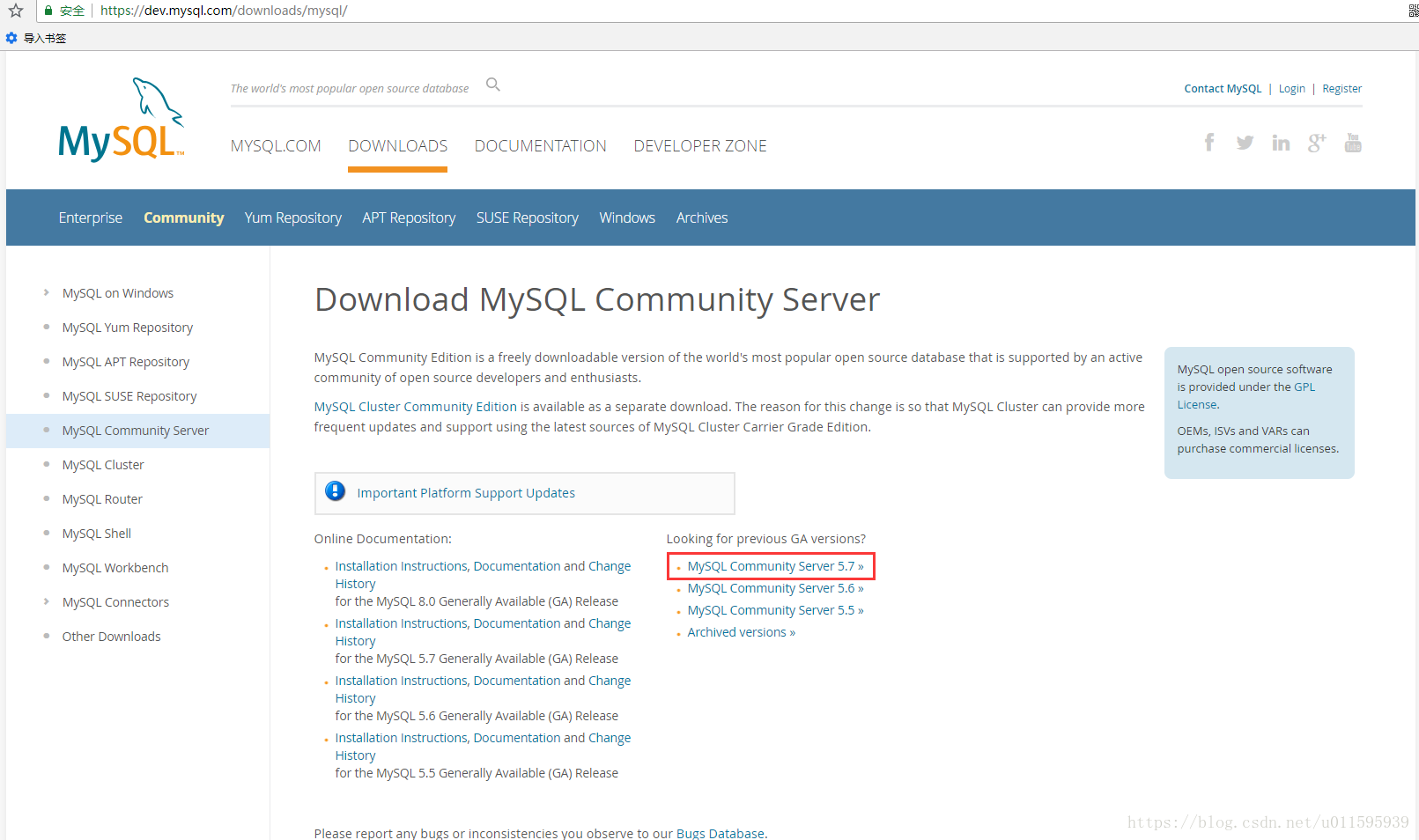
Task: Open Other Downloads sidebar item
Action: [112, 637]
